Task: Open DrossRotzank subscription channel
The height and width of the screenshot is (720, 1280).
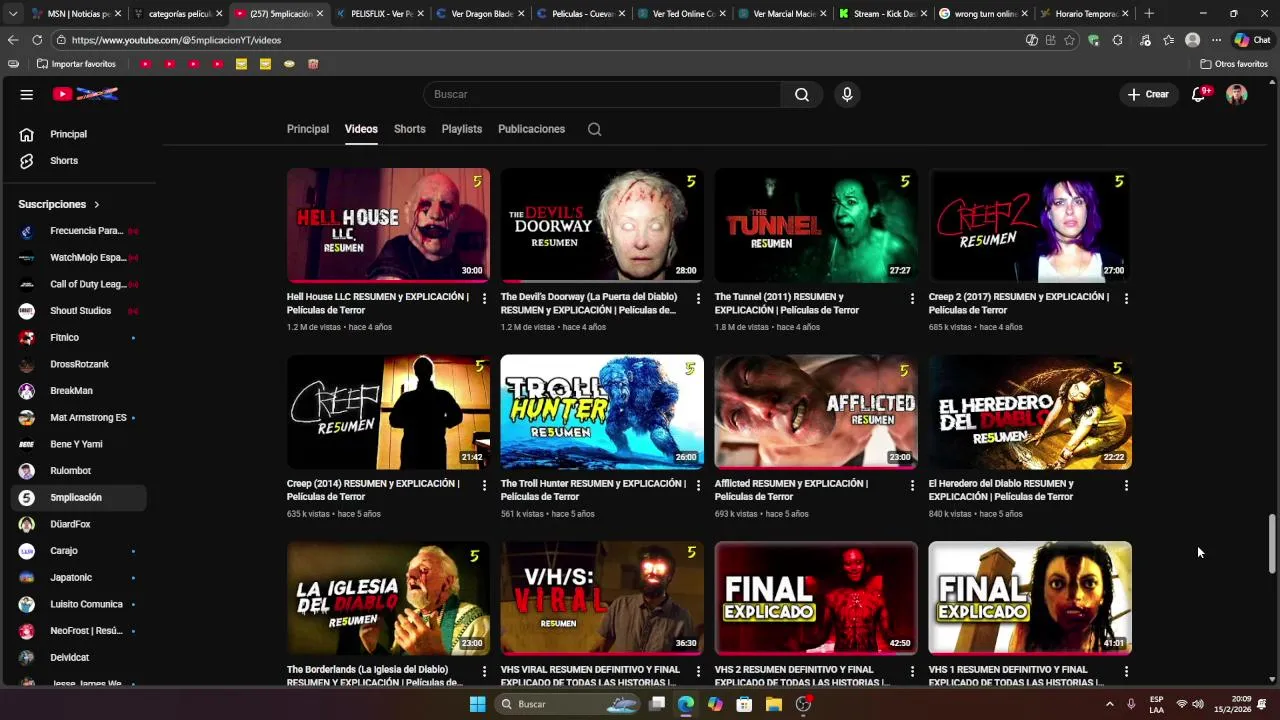Action: 78,364
